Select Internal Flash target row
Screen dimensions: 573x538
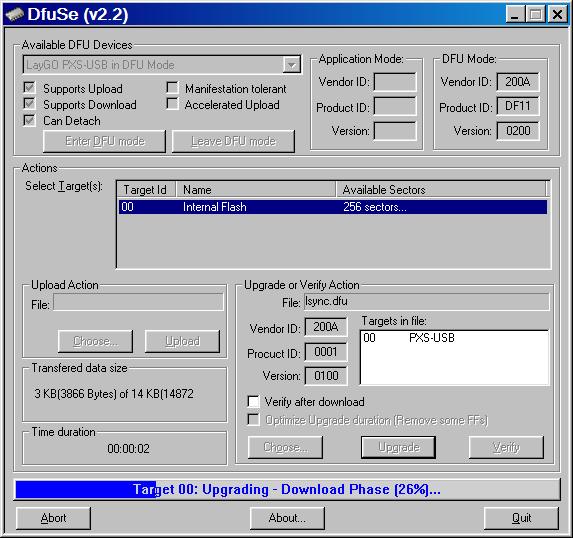coord(333,207)
